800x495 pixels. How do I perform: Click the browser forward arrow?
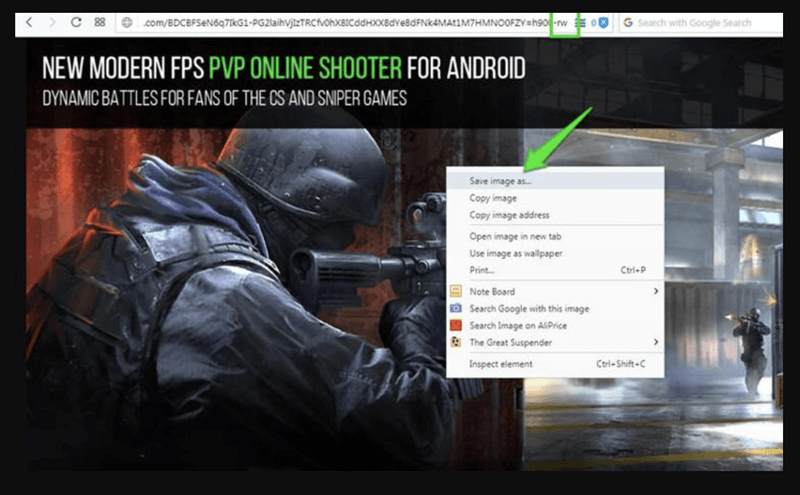(52, 21)
